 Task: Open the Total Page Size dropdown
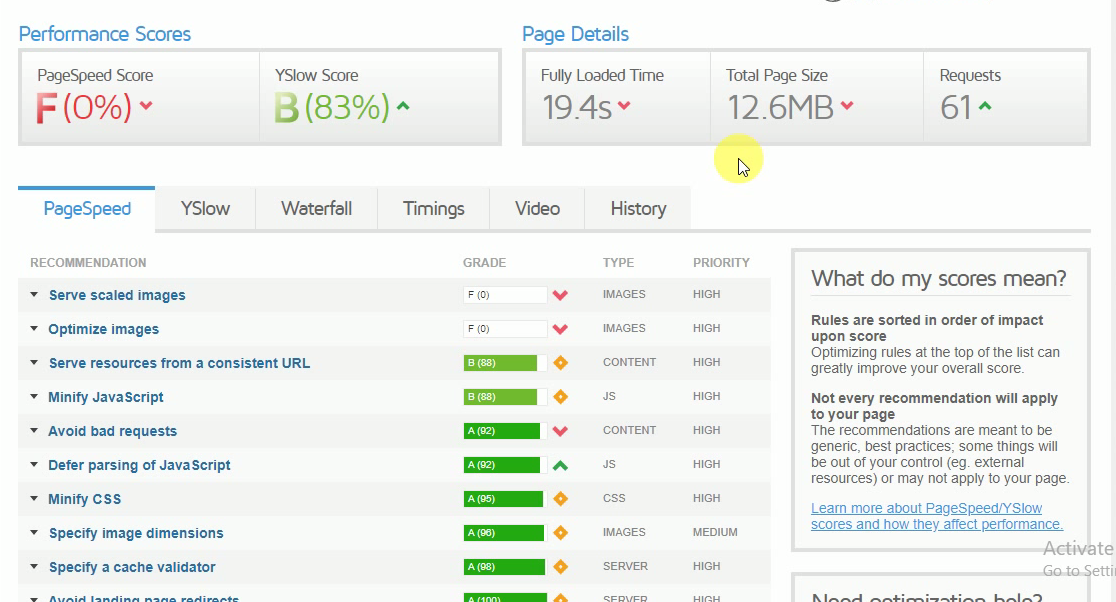tap(848, 104)
